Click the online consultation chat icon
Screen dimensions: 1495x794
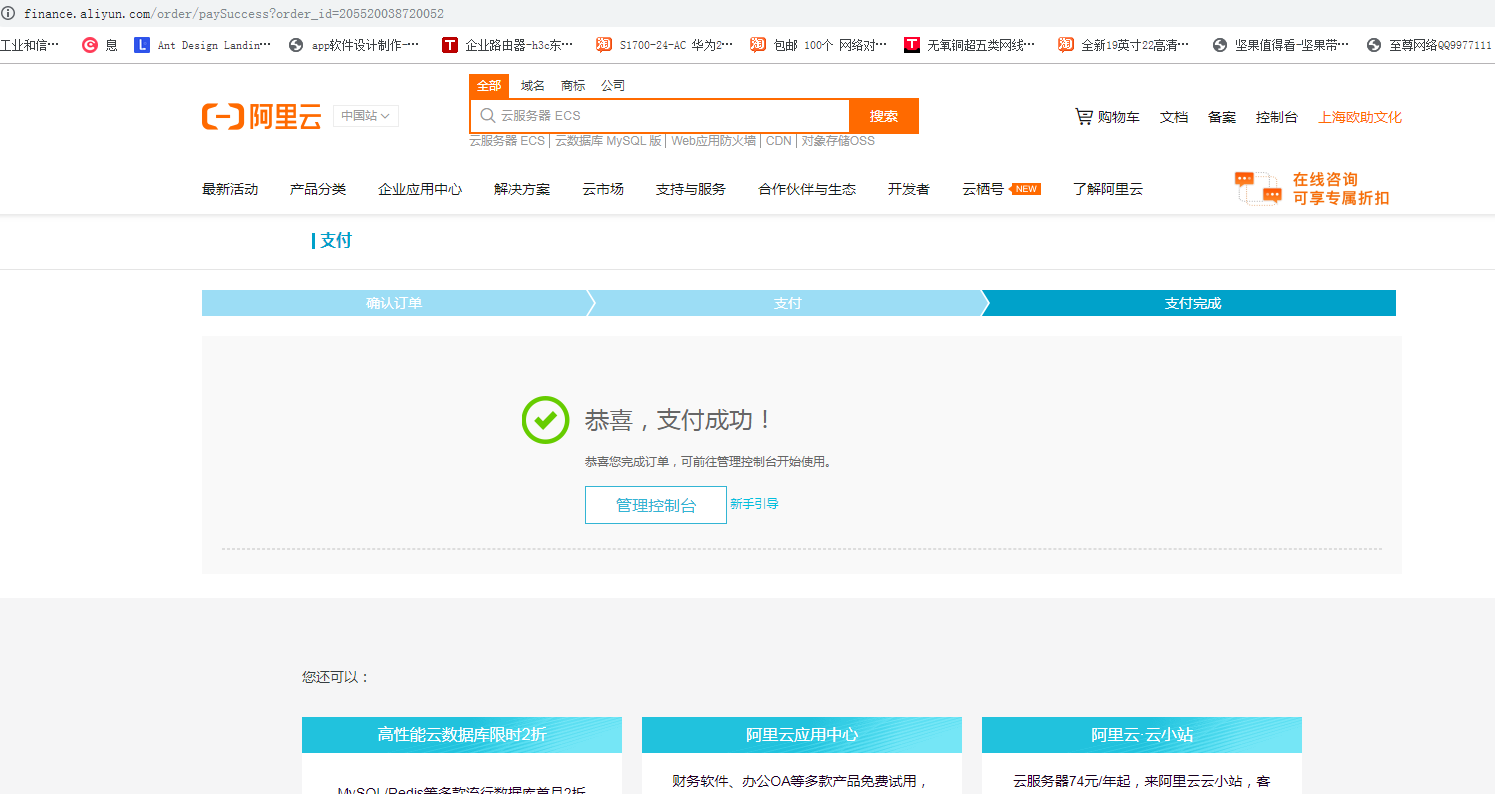(x=1258, y=188)
